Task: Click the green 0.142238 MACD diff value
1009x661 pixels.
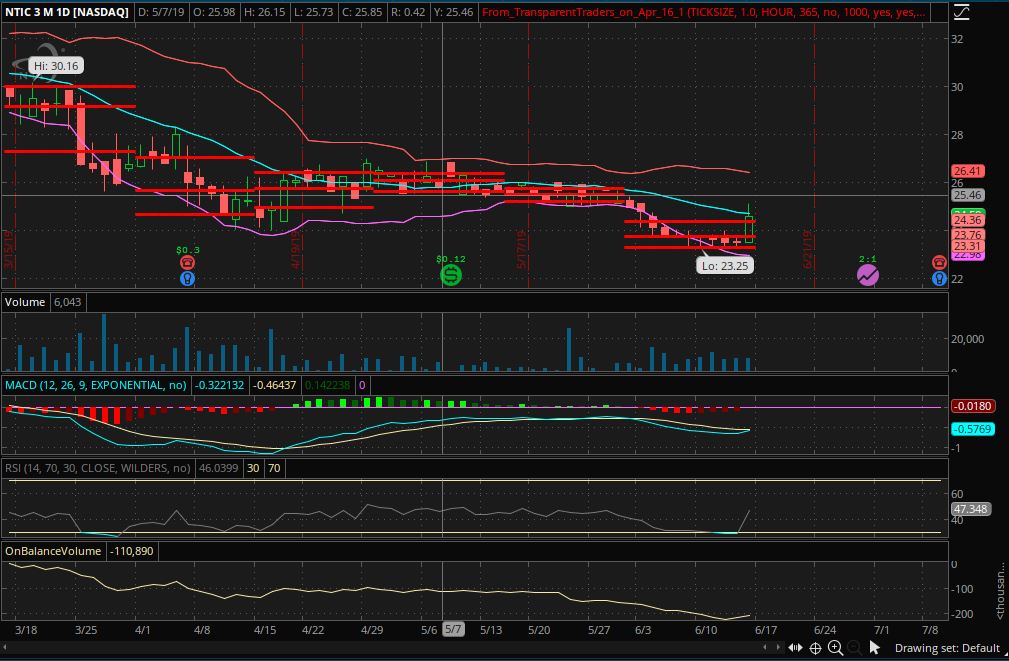Action: tap(328, 385)
